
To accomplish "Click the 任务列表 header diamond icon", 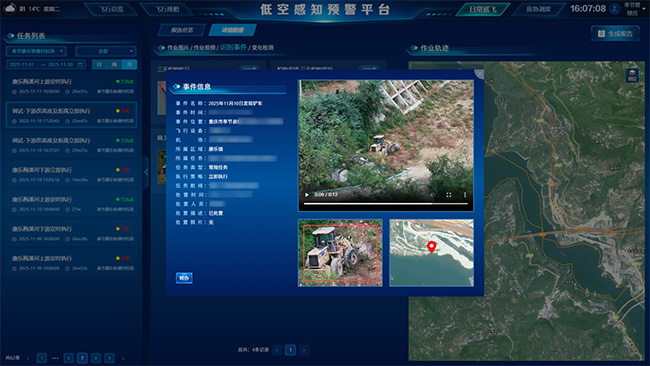I will click(11, 36).
